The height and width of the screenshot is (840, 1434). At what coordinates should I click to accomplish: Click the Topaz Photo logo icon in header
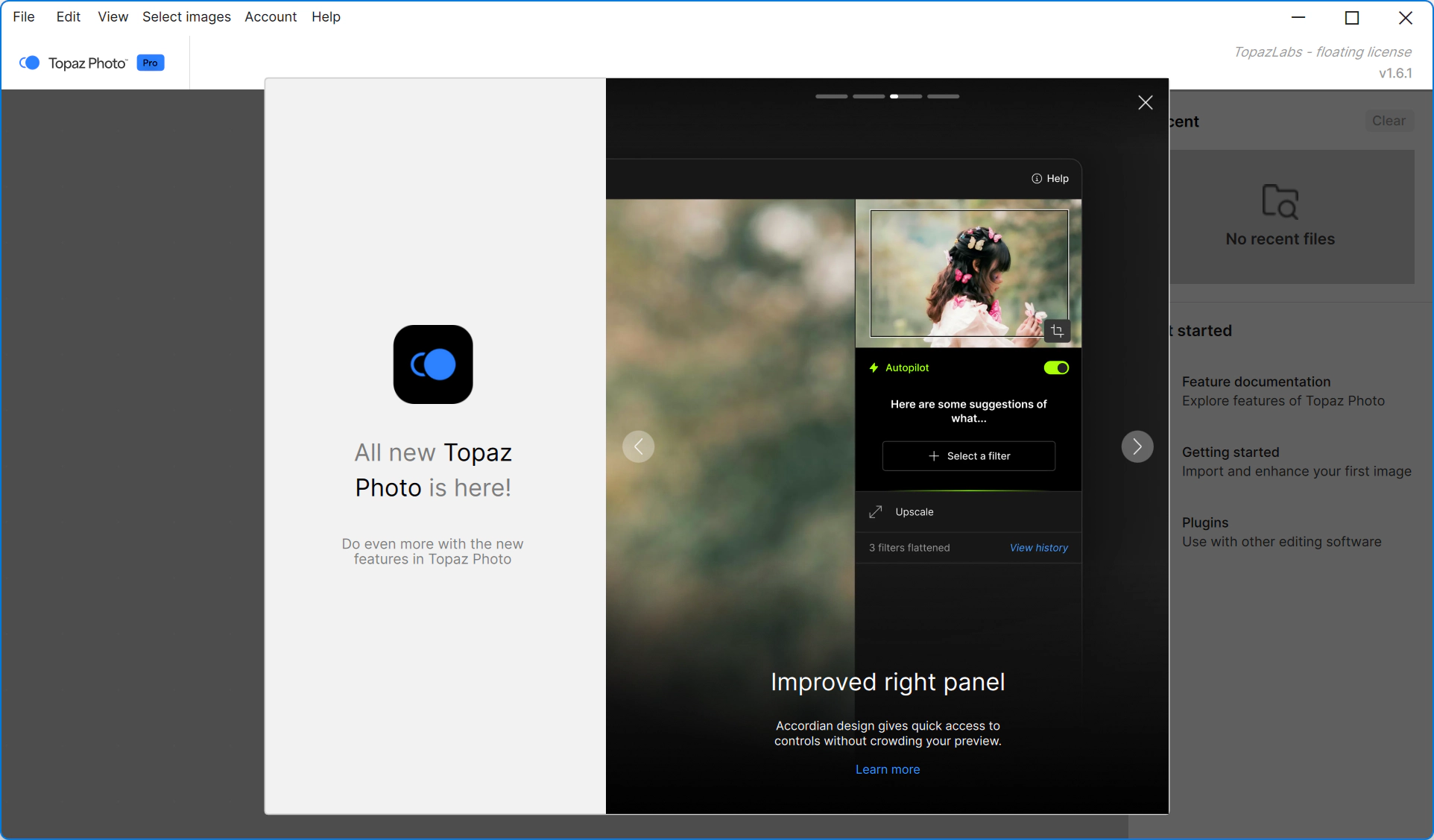(30, 63)
